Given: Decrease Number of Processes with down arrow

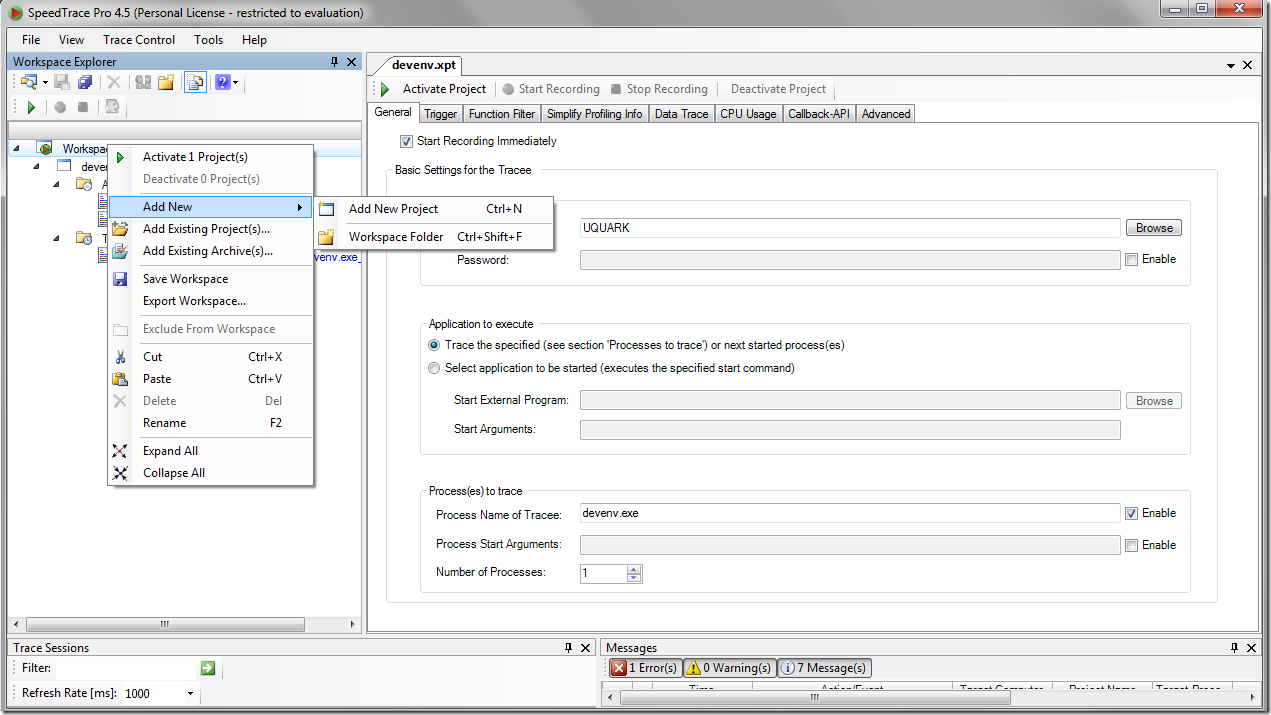Looking at the screenshot, I should pos(633,577).
